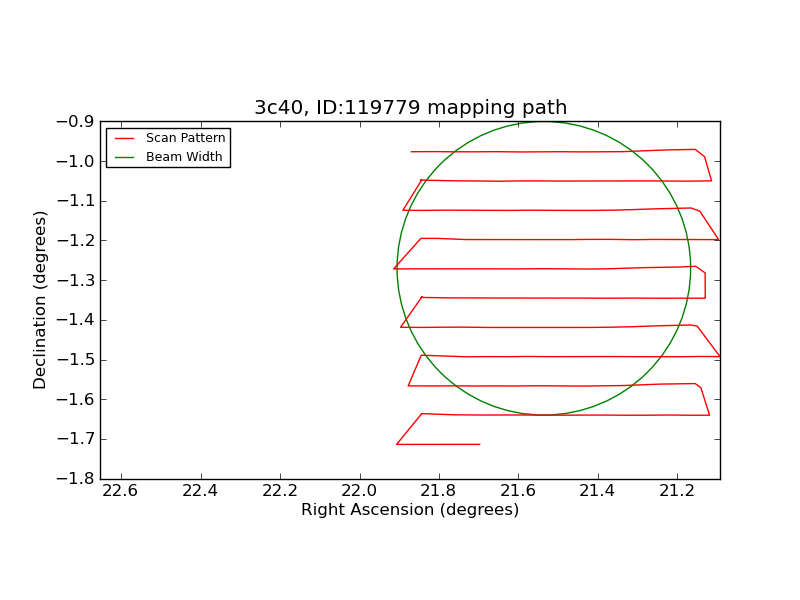
Task: Click the y-axis tick label −0.9
Action: (75, 122)
